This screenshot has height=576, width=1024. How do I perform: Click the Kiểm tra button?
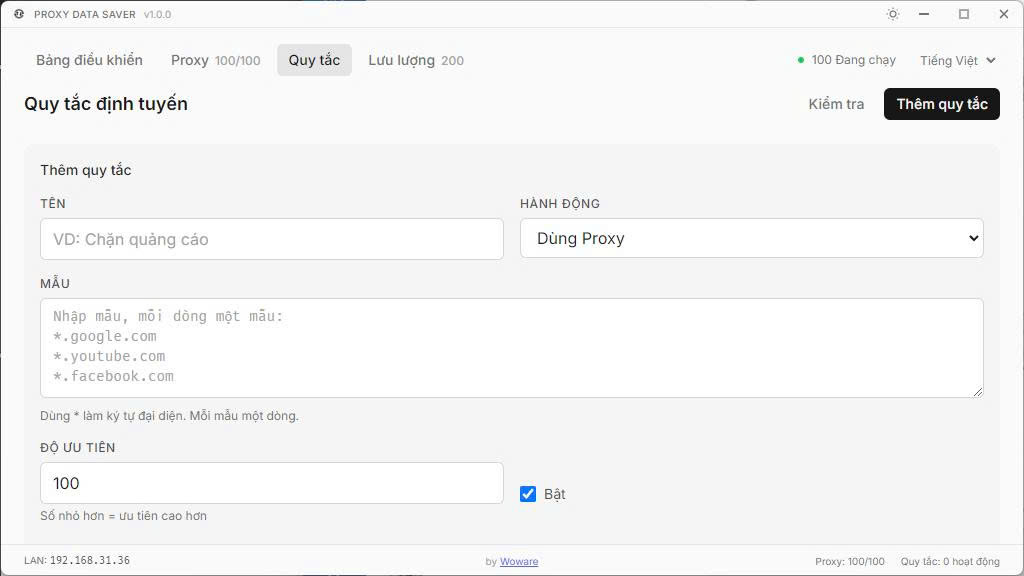click(836, 104)
